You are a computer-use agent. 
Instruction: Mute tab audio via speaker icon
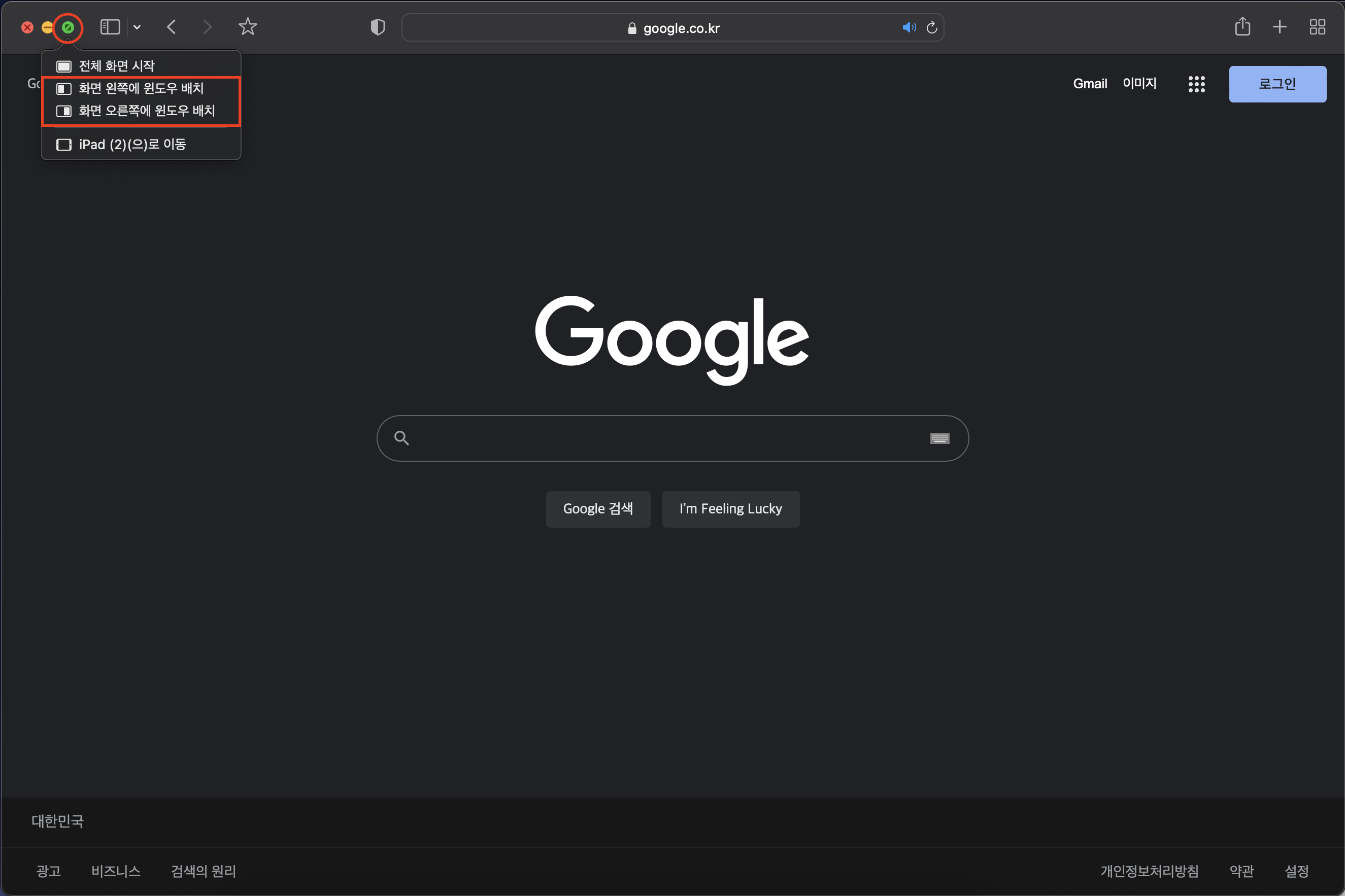pos(909,27)
